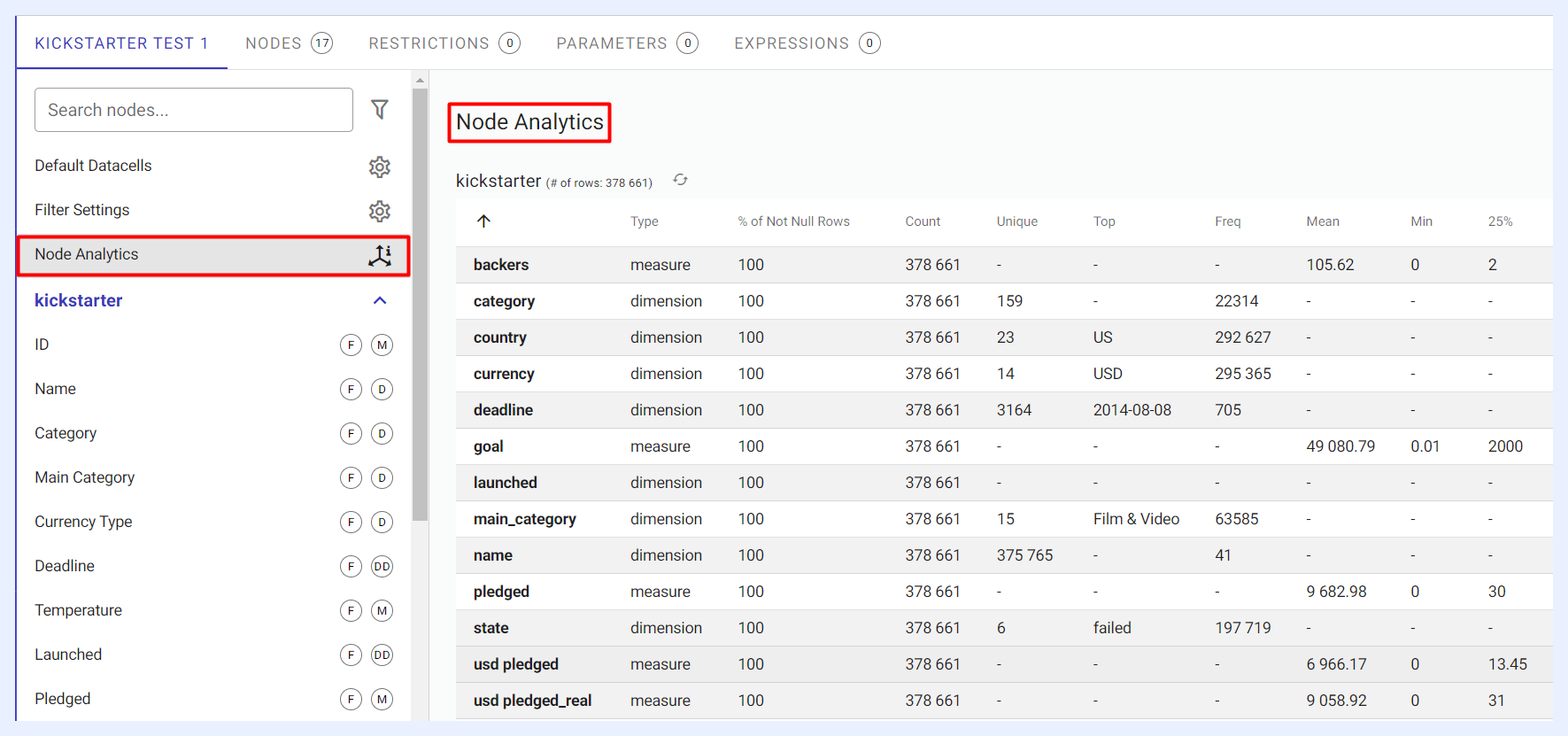Click the DD badge on Launched row
The image size is (1568, 736).
coord(382,655)
